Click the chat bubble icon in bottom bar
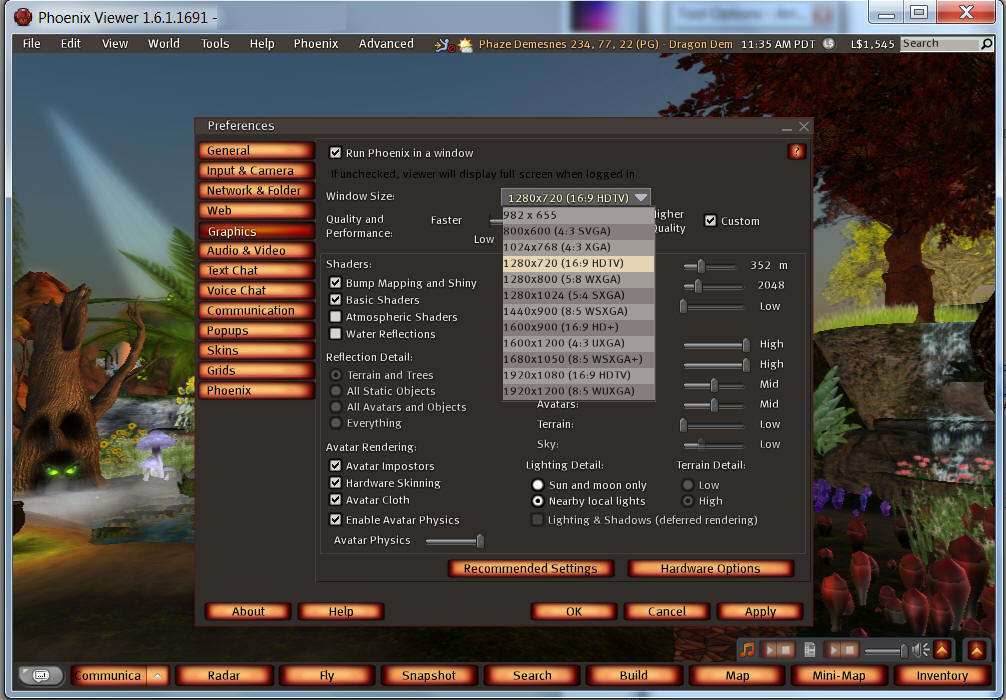 coord(41,675)
